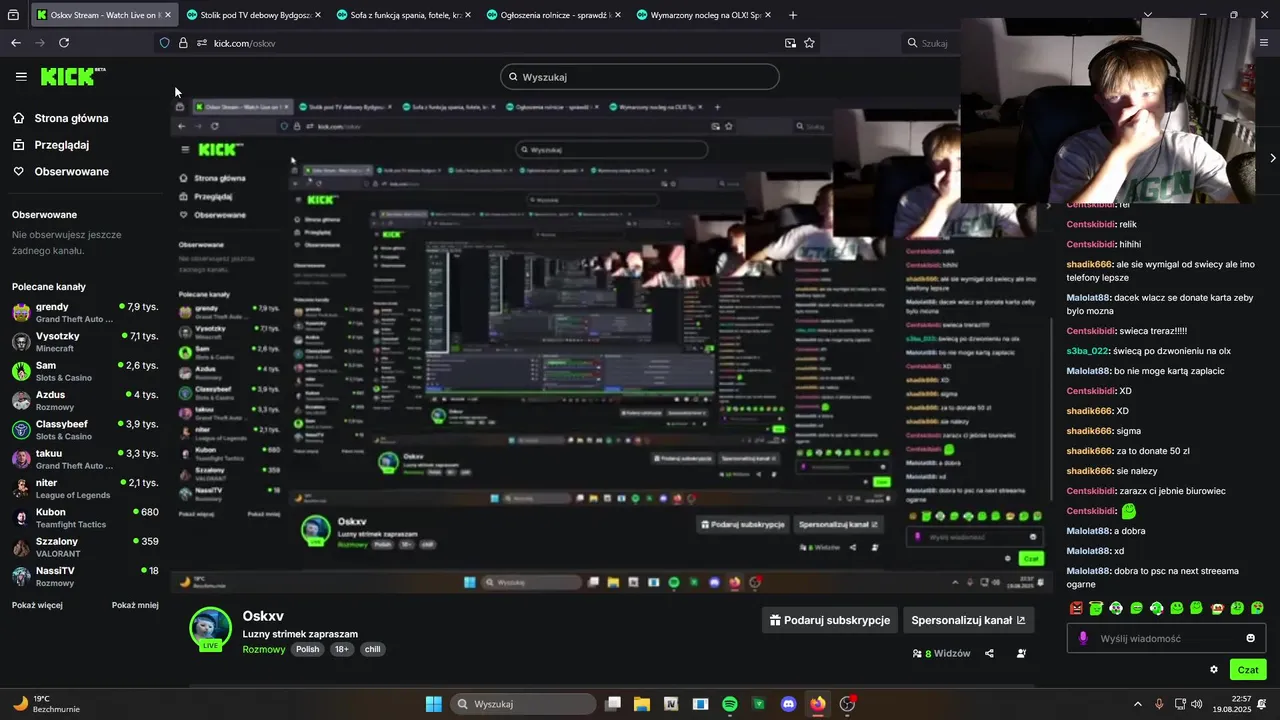Select the chill tag
The width and height of the screenshot is (1280, 720).
(x=372, y=649)
